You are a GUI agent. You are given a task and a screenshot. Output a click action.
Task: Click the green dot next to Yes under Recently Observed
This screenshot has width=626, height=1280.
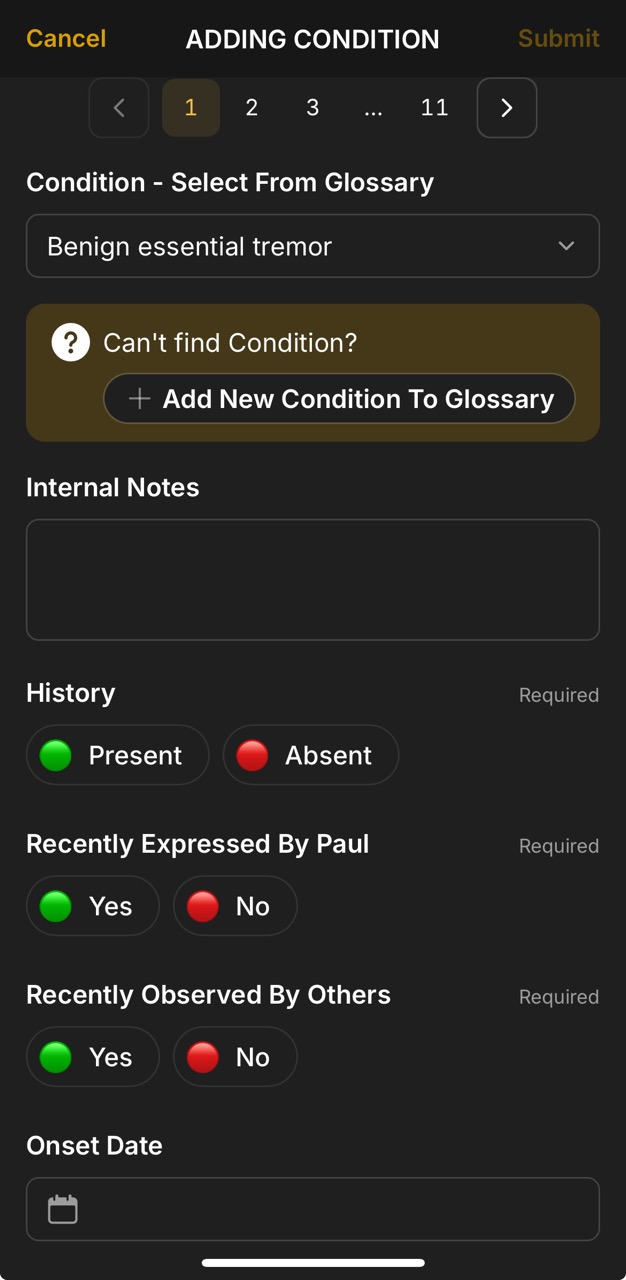[x=55, y=1056]
